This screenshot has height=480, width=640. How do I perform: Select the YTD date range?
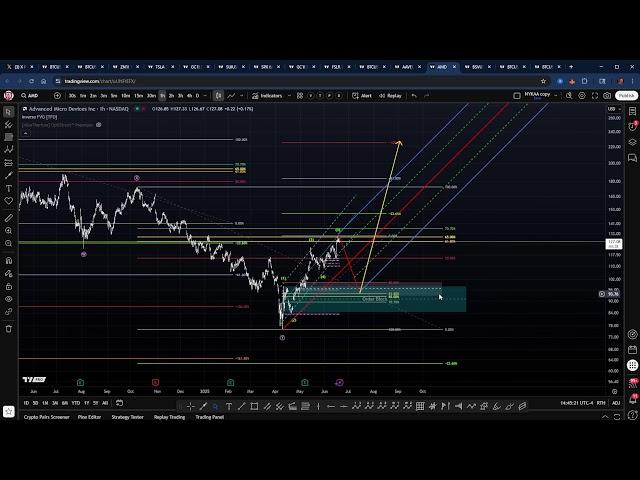[x=76, y=403]
